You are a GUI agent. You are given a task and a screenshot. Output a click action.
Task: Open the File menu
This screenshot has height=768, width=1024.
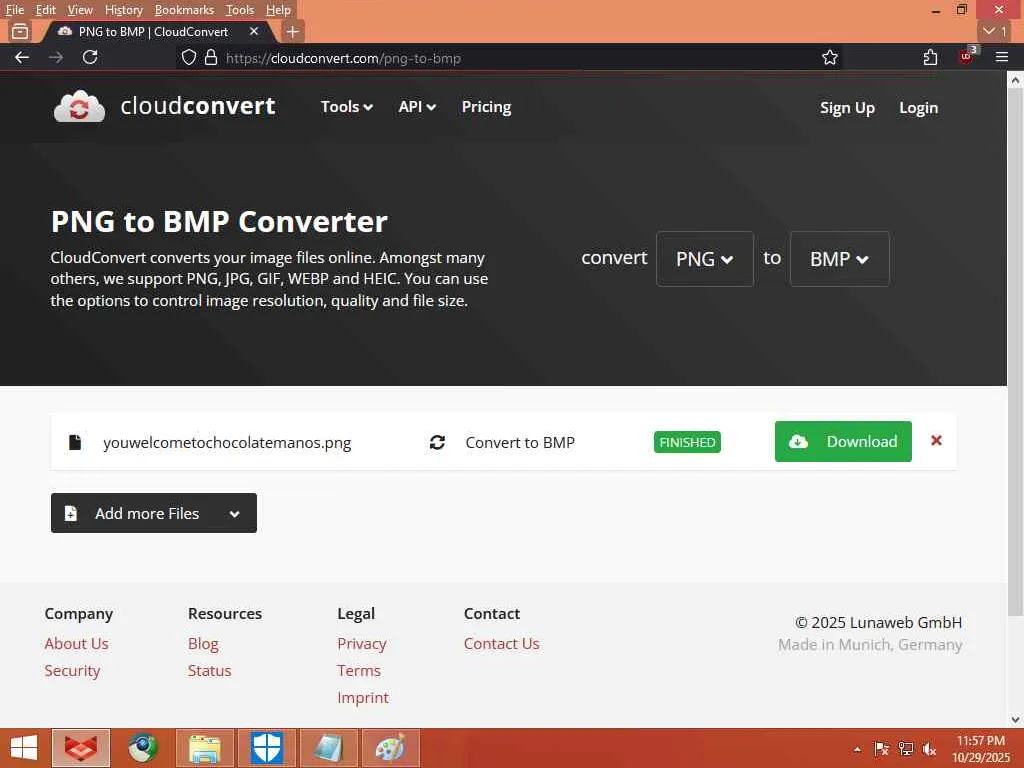pos(14,10)
